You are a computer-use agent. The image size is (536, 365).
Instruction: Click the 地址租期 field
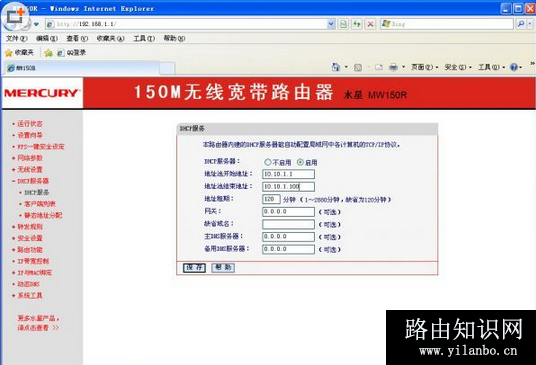pyautogui.click(x=271, y=199)
